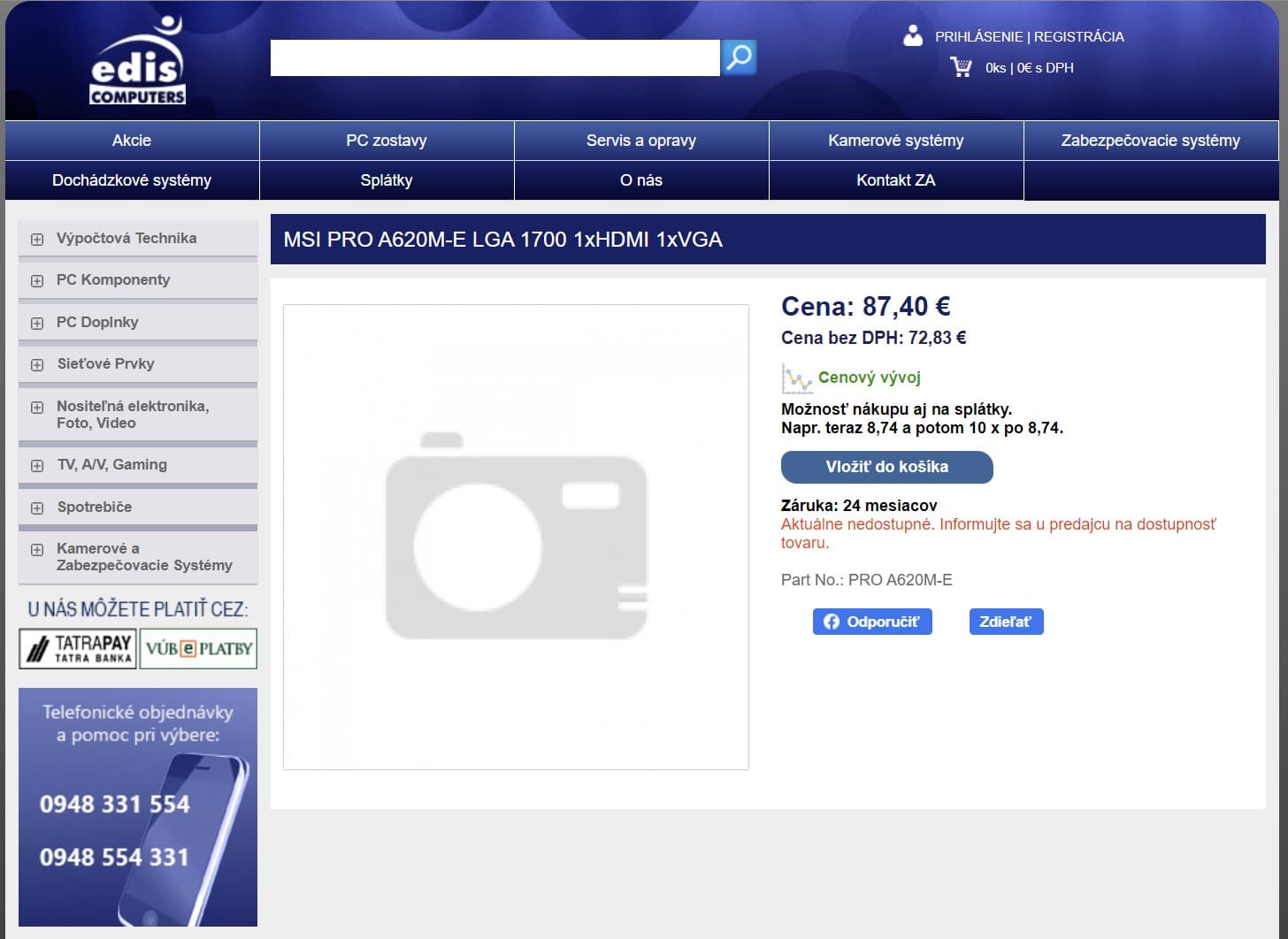Open PC Doplnky category label
Viewport: 1288px width, 939px height.
pos(97,322)
